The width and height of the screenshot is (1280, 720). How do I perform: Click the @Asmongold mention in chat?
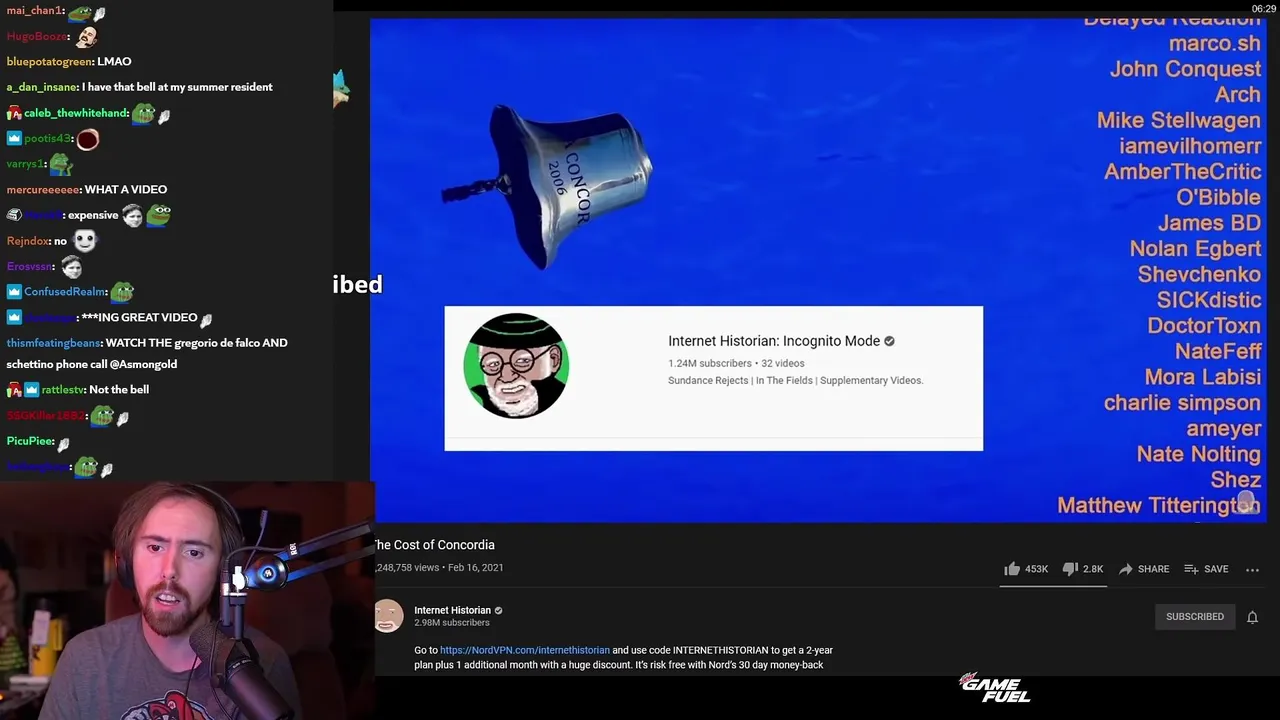143,365
